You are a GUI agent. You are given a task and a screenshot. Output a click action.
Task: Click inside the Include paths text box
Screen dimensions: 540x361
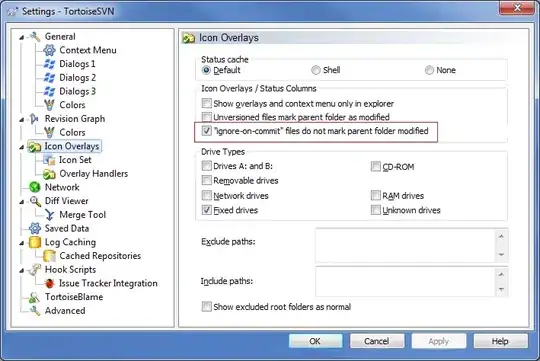click(406, 281)
